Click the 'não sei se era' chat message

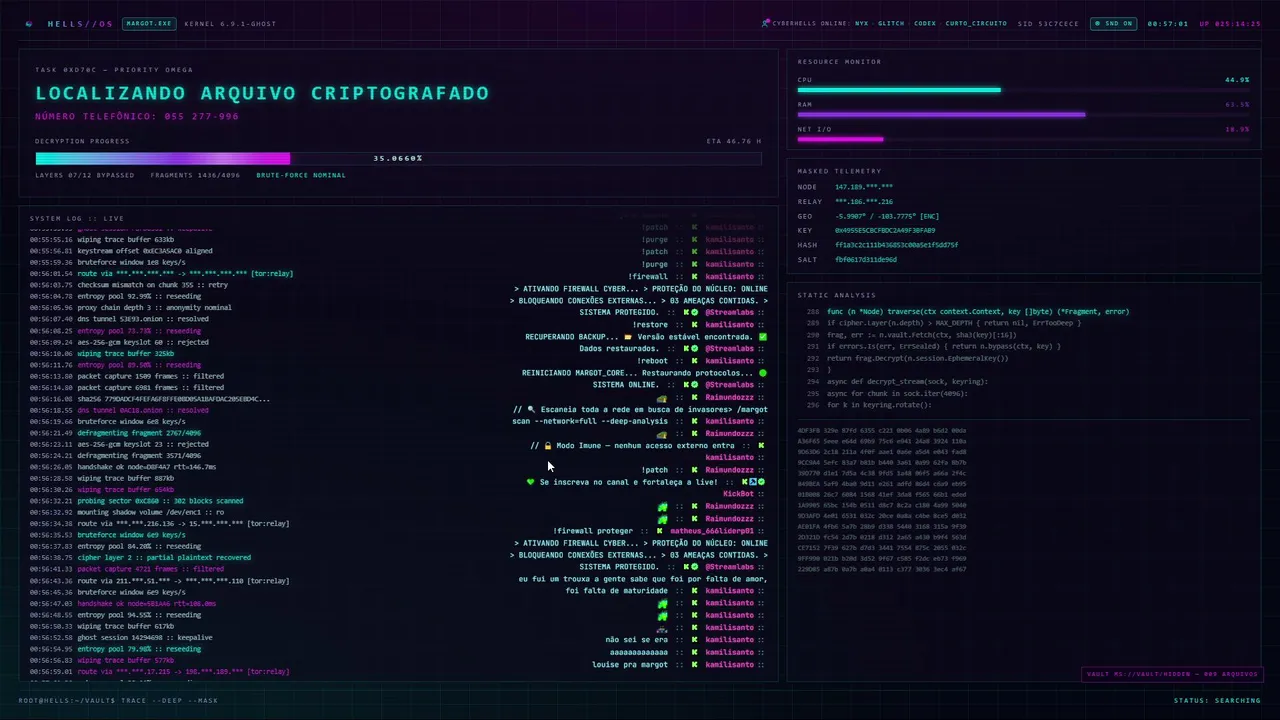(x=636, y=640)
